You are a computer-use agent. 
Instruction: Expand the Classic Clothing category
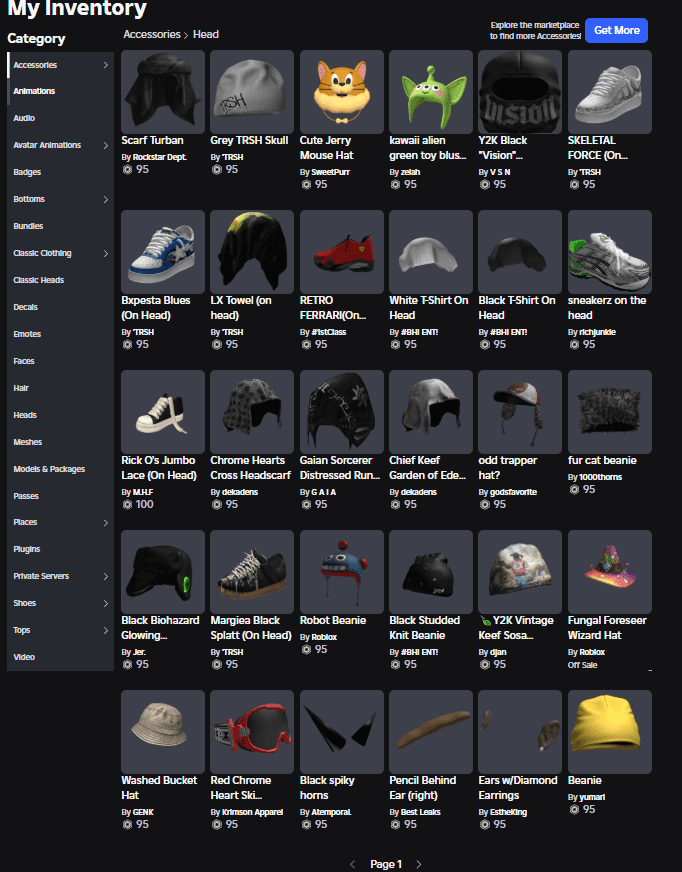coord(106,254)
